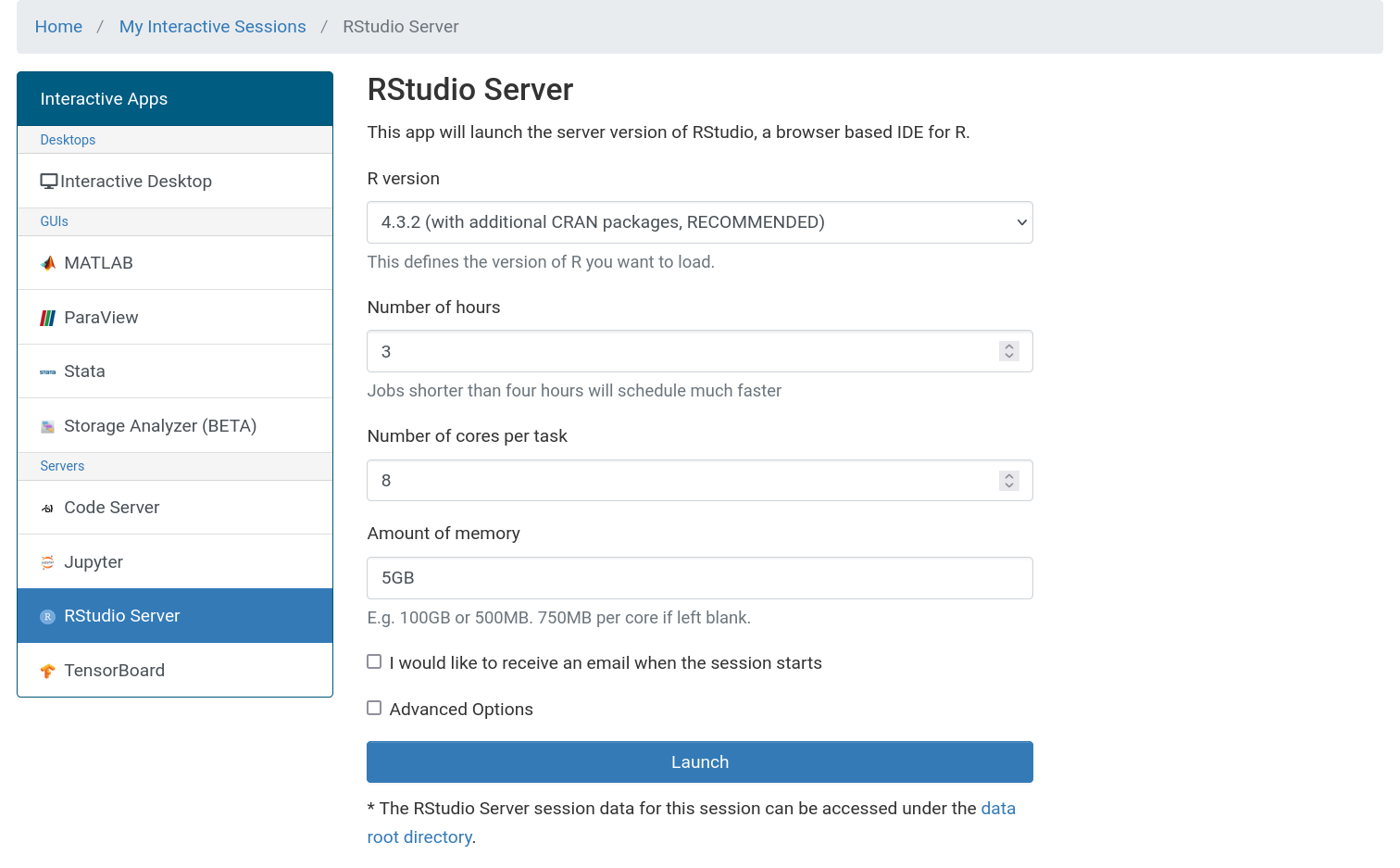This screenshot has height=868, width=1400.
Task: Click the Servers section label
Action: (x=62, y=466)
